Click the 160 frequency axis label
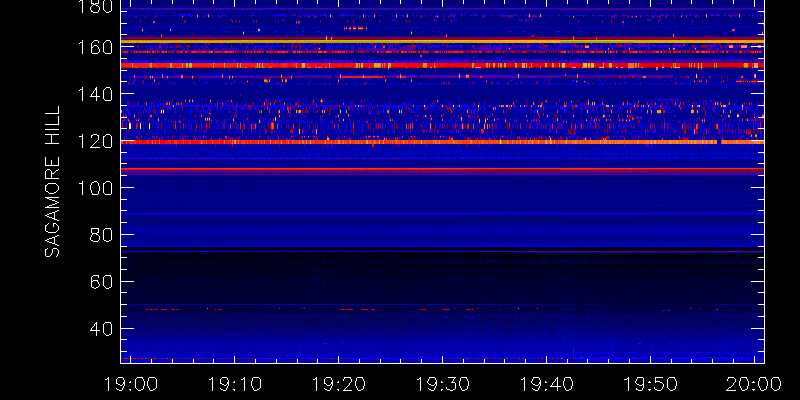This screenshot has height=400, width=800. [95, 47]
